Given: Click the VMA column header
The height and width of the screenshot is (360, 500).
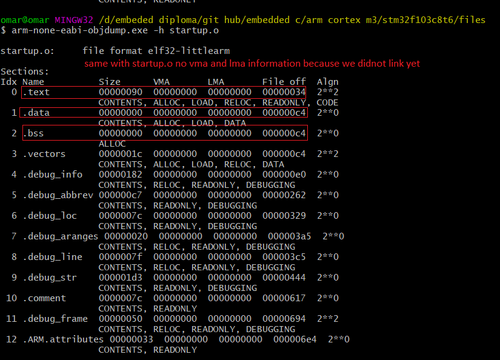Looking at the screenshot, I should [162, 82].
